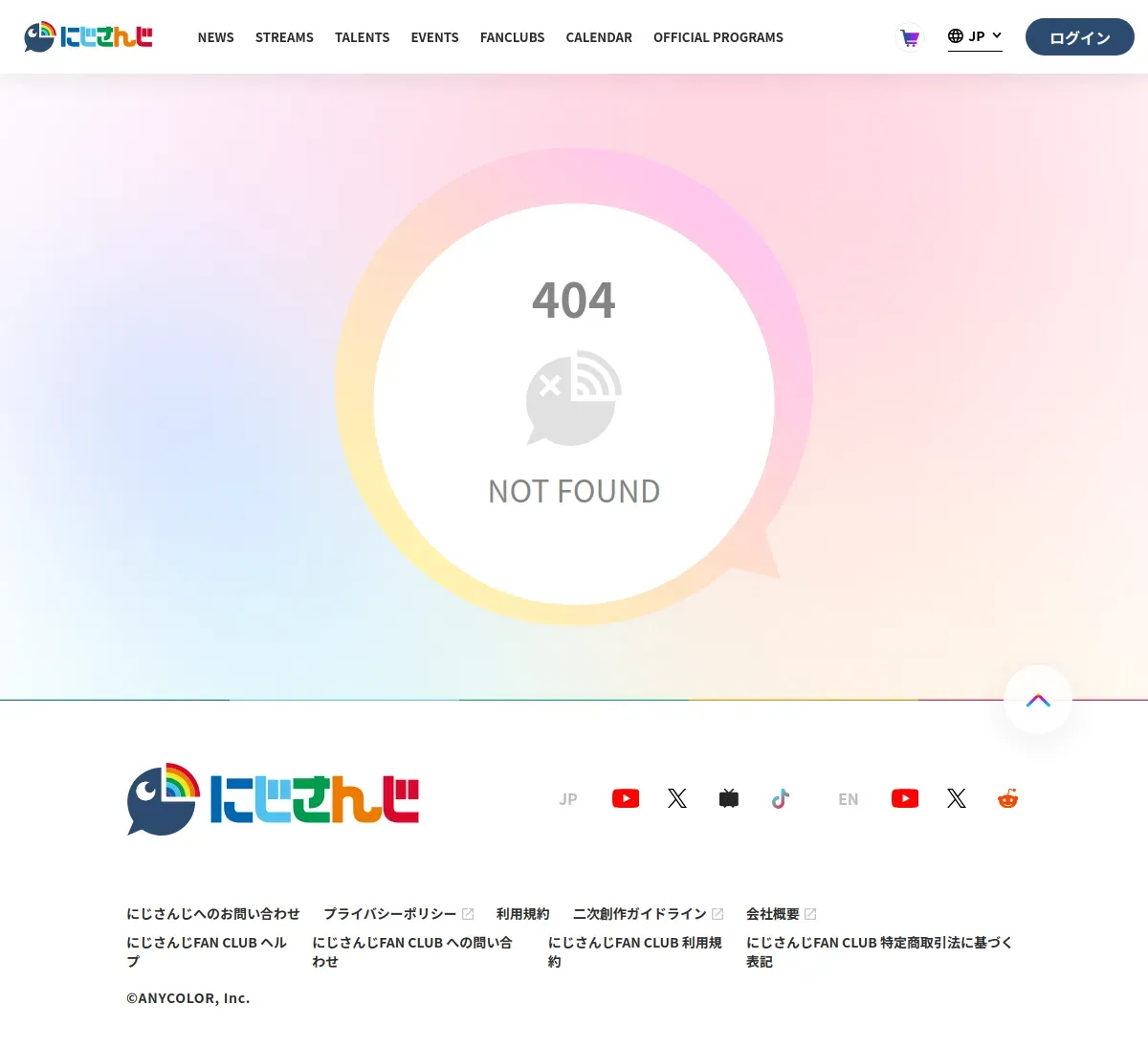This screenshot has height=1049, width=1148.
Task: Click the NOT FOUND text
Action: tap(574, 491)
